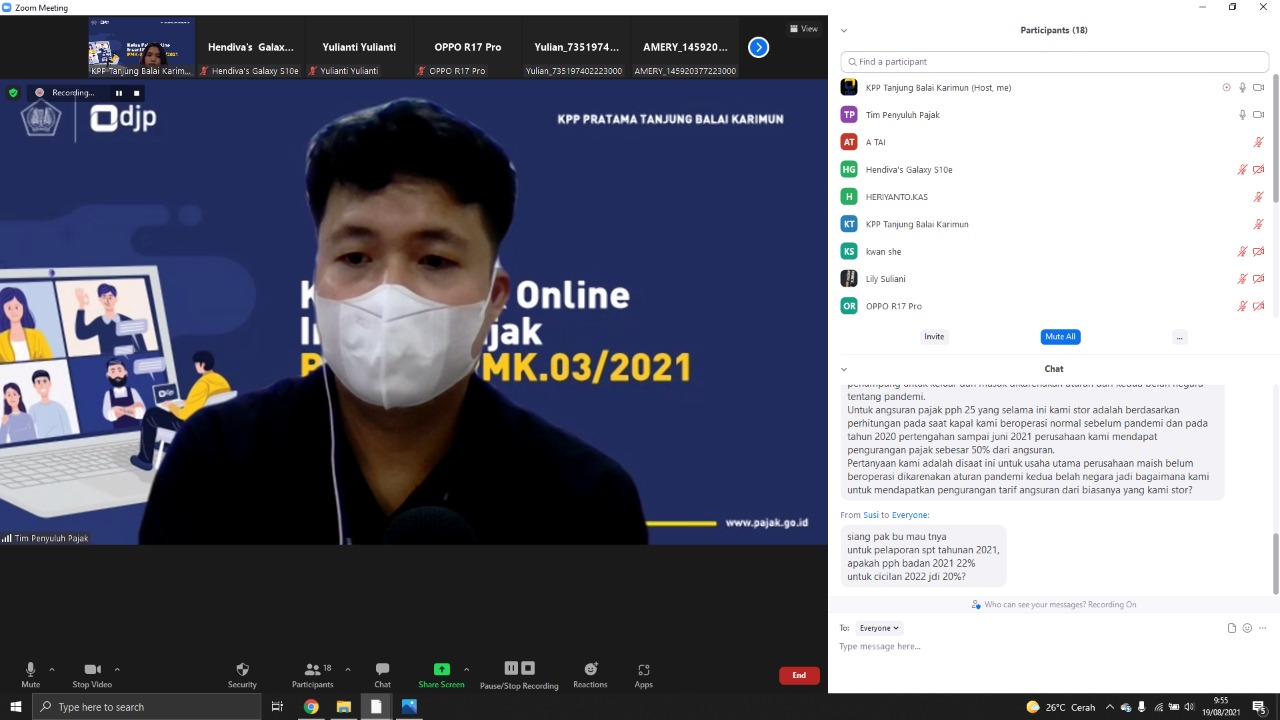Image resolution: width=1280 pixels, height=720 pixels.
Task: Click the file attachment icon in chat
Action: point(1232,628)
